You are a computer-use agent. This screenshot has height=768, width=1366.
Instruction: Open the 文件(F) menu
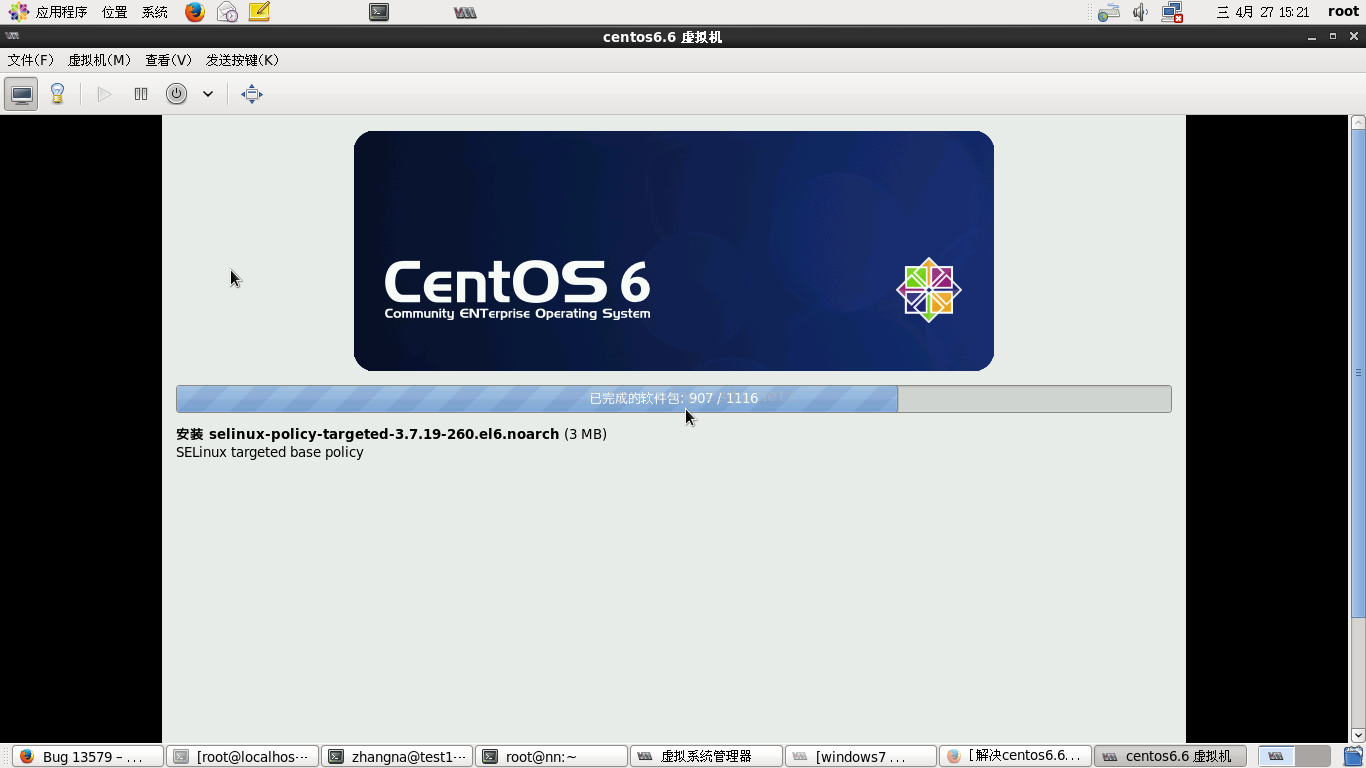coord(30,60)
